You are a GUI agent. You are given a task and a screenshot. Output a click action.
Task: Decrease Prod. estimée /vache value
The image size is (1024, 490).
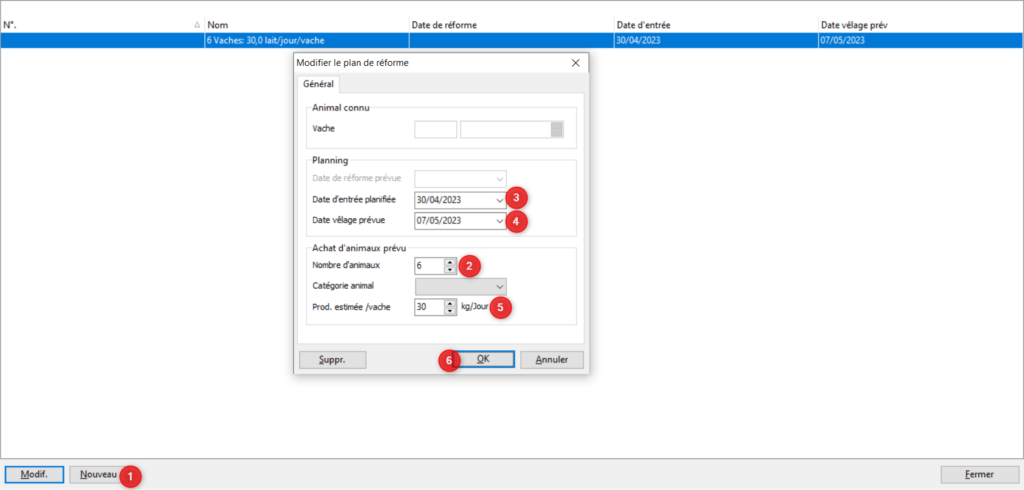point(450,310)
